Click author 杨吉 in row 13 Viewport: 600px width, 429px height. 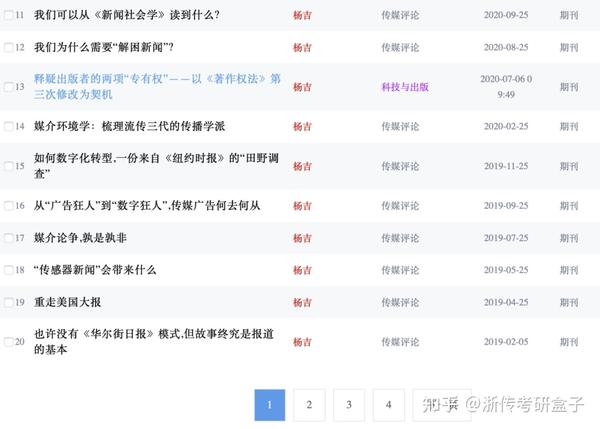point(302,87)
